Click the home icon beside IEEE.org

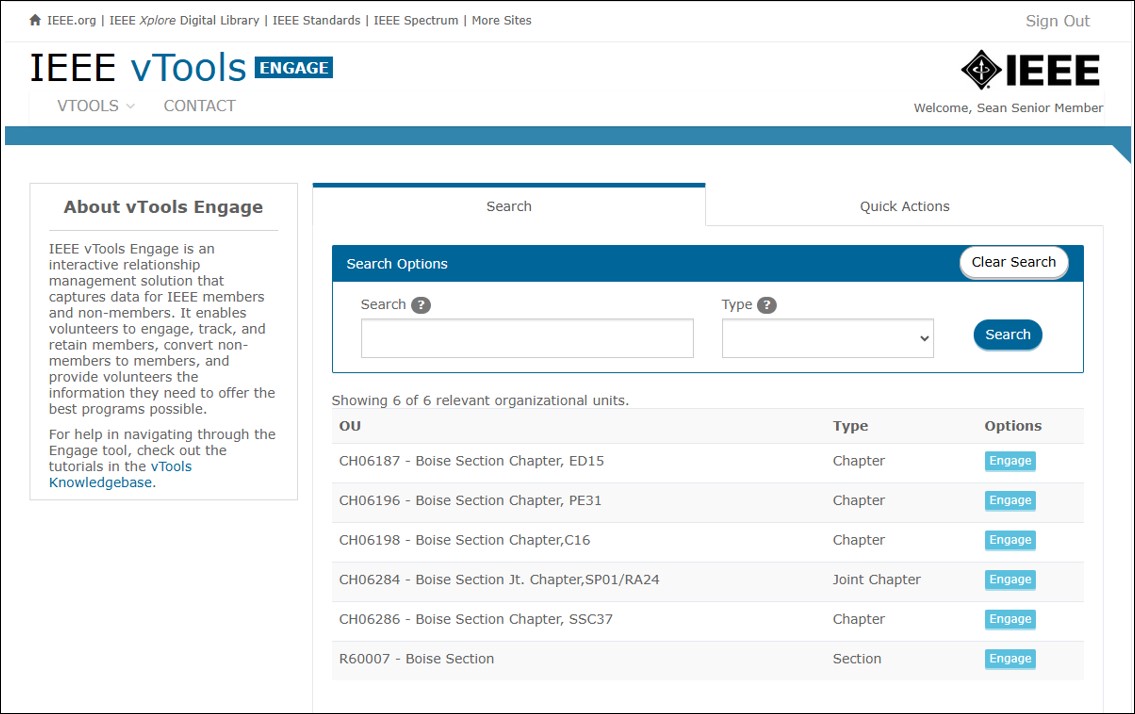[x=35, y=20]
